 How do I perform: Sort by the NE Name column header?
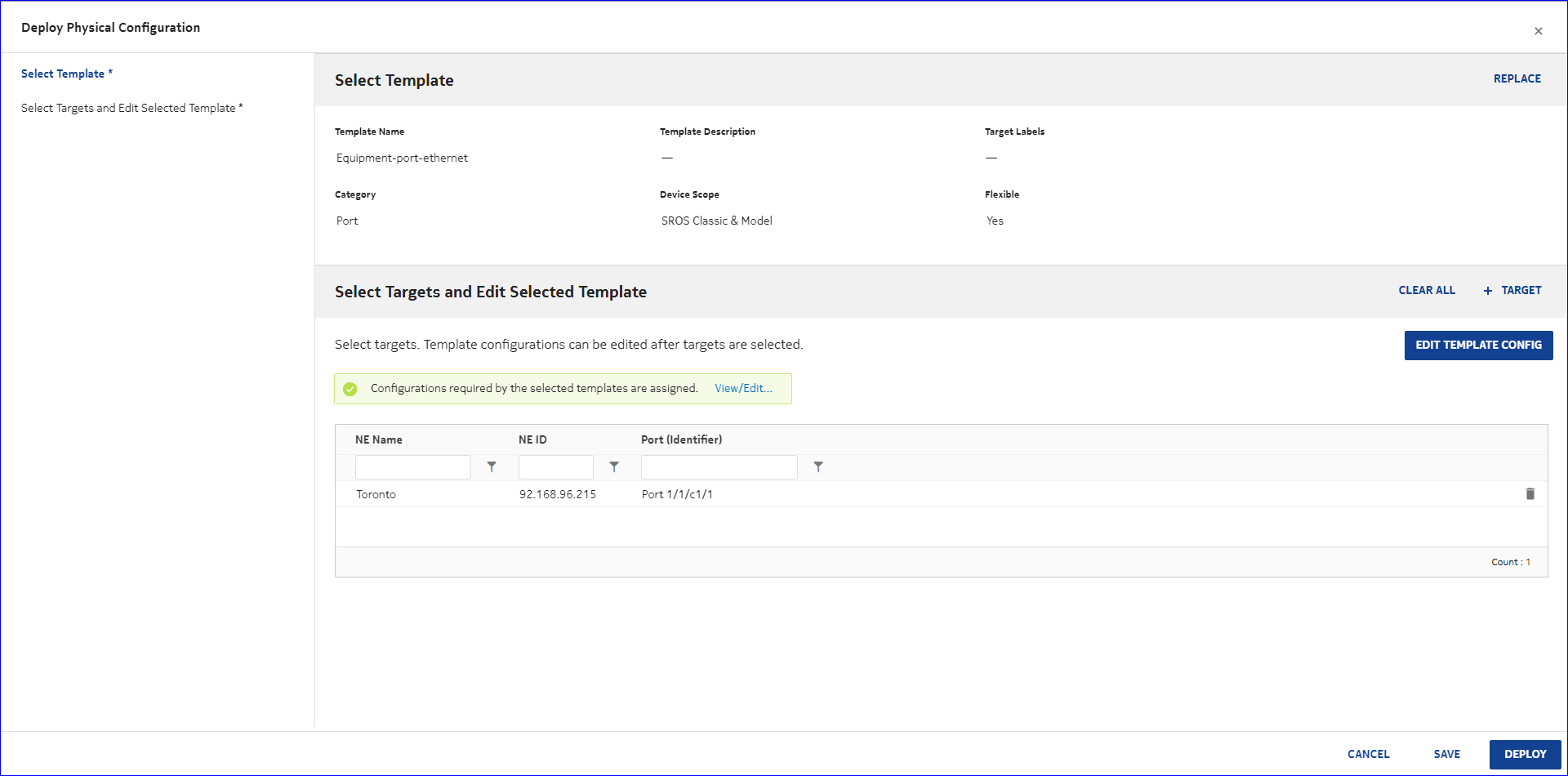pos(379,440)
